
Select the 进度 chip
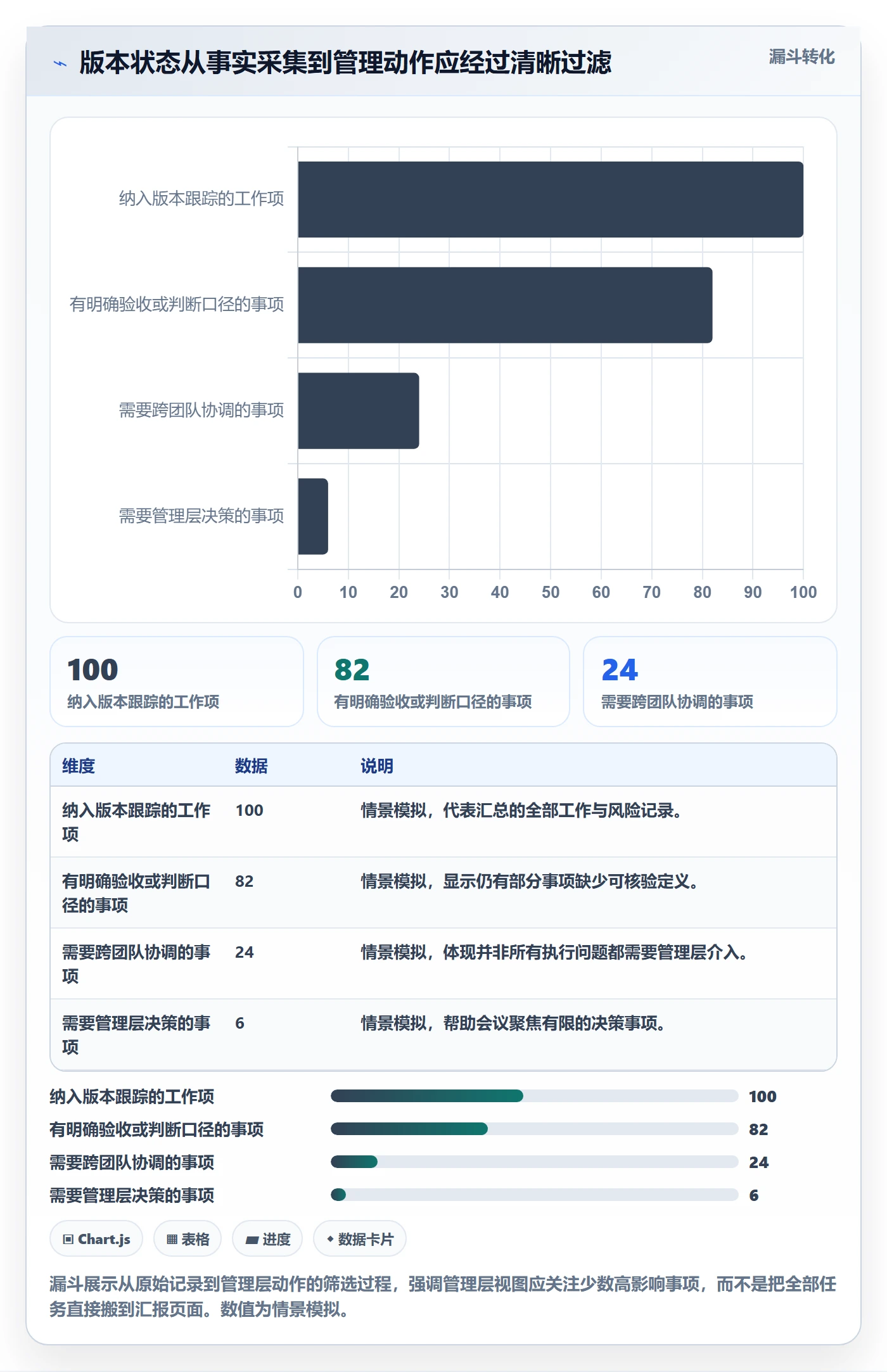point(267,1238)
